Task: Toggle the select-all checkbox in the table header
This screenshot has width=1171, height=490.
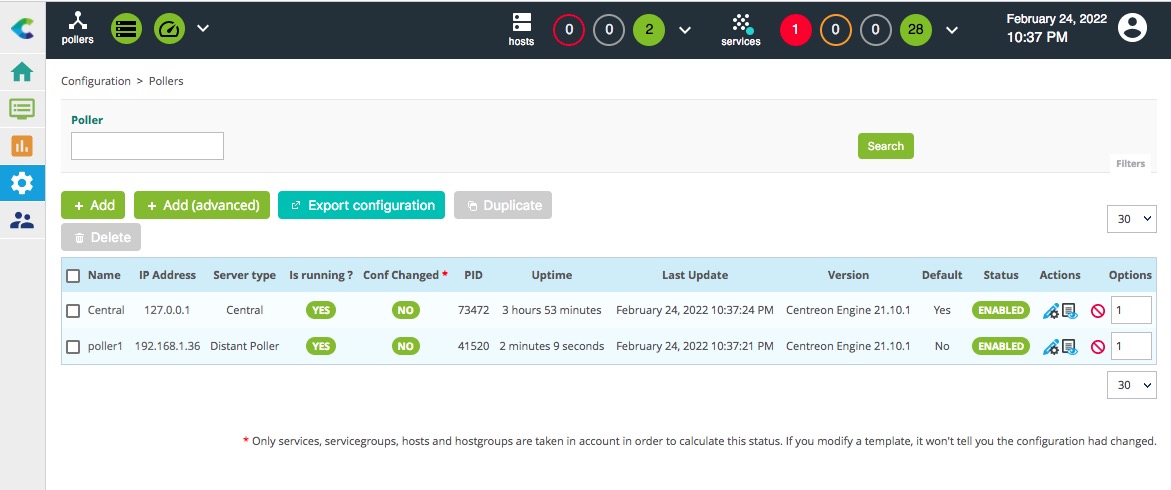Action: coord(73,275)
